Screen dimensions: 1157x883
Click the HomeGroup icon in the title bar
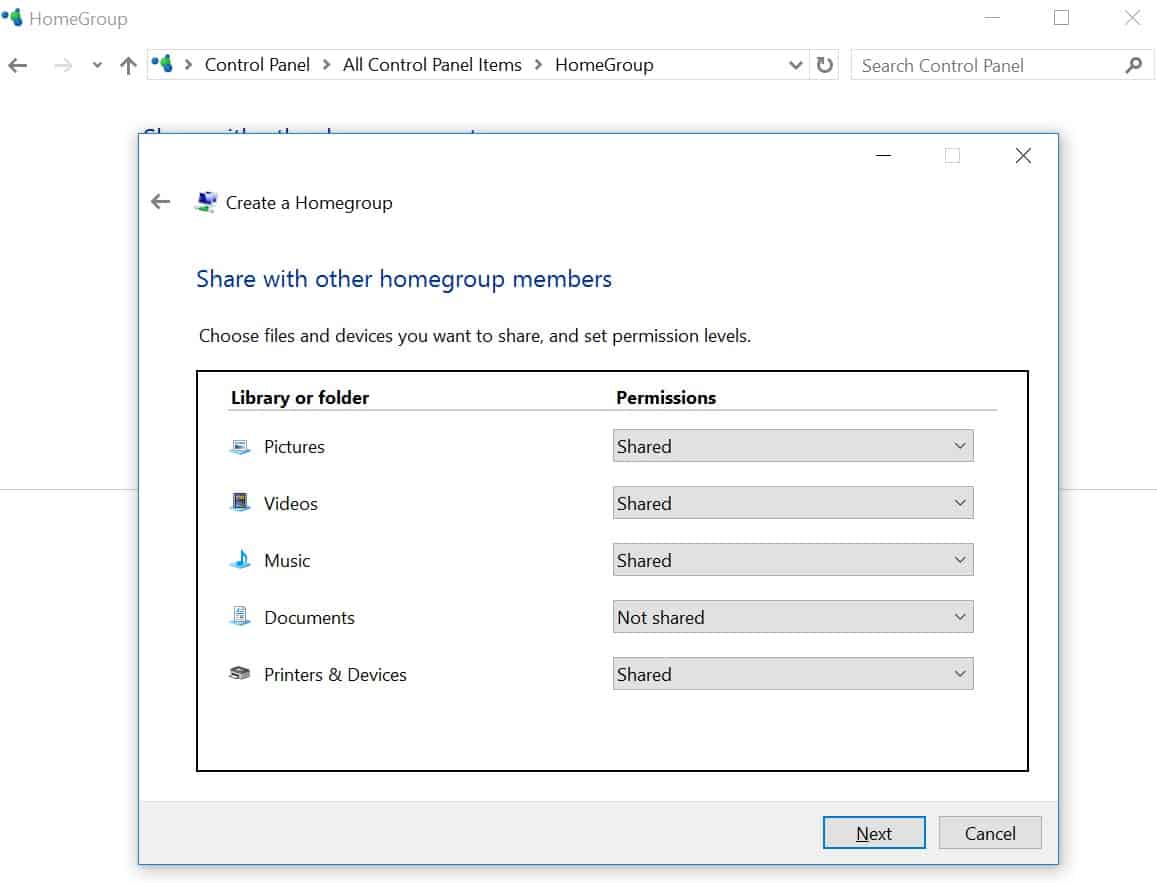pos(13,17)
